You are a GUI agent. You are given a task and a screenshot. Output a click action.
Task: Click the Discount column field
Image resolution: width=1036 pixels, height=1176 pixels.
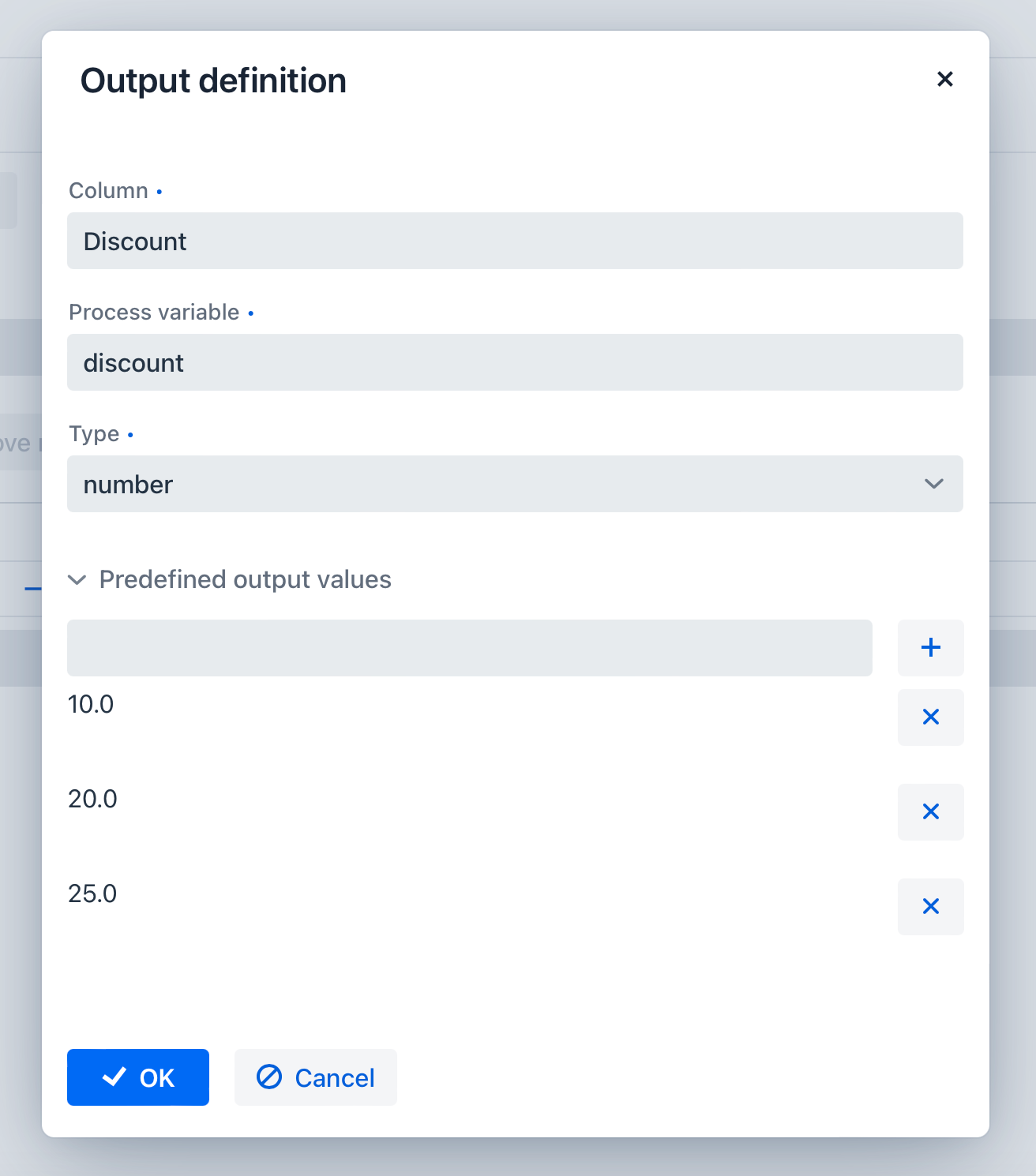click(515, 241)
